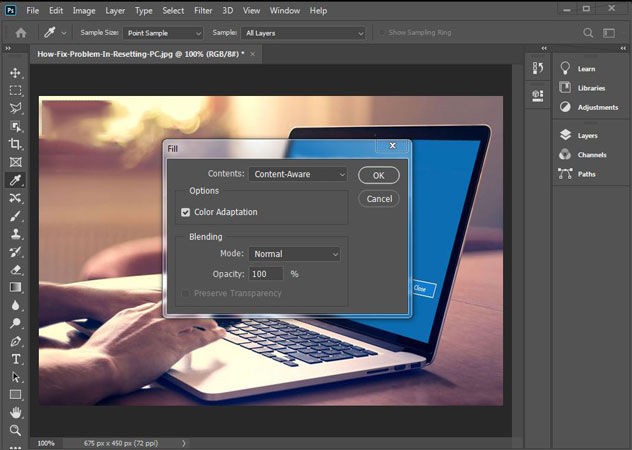Open the Image menu
The image size is (632, 450).
click(84, 10)
